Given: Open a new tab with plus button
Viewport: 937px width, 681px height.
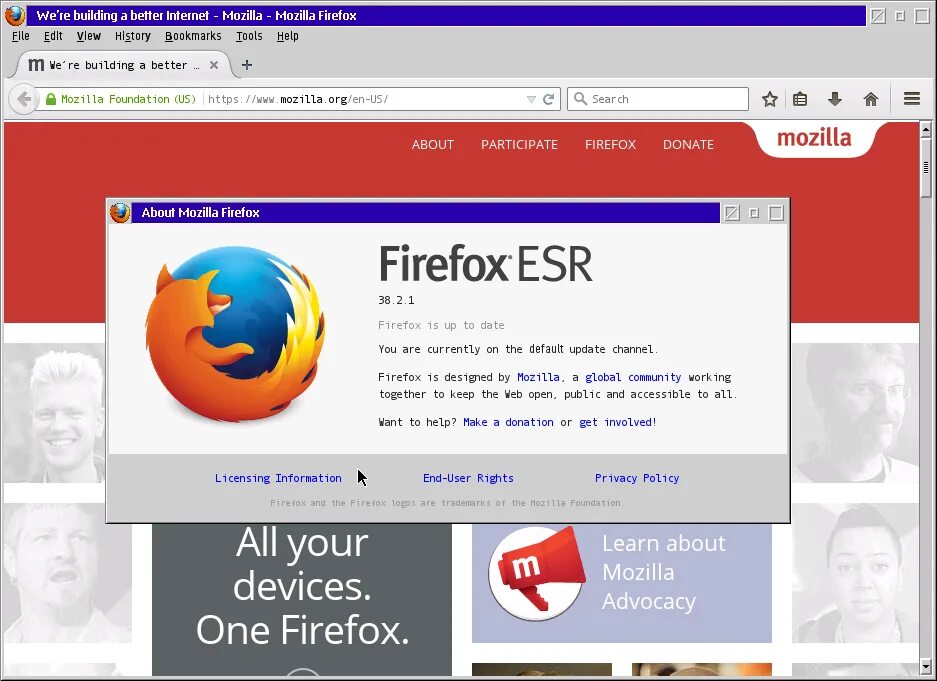Looking at the screenshot, I should (247, 65).
